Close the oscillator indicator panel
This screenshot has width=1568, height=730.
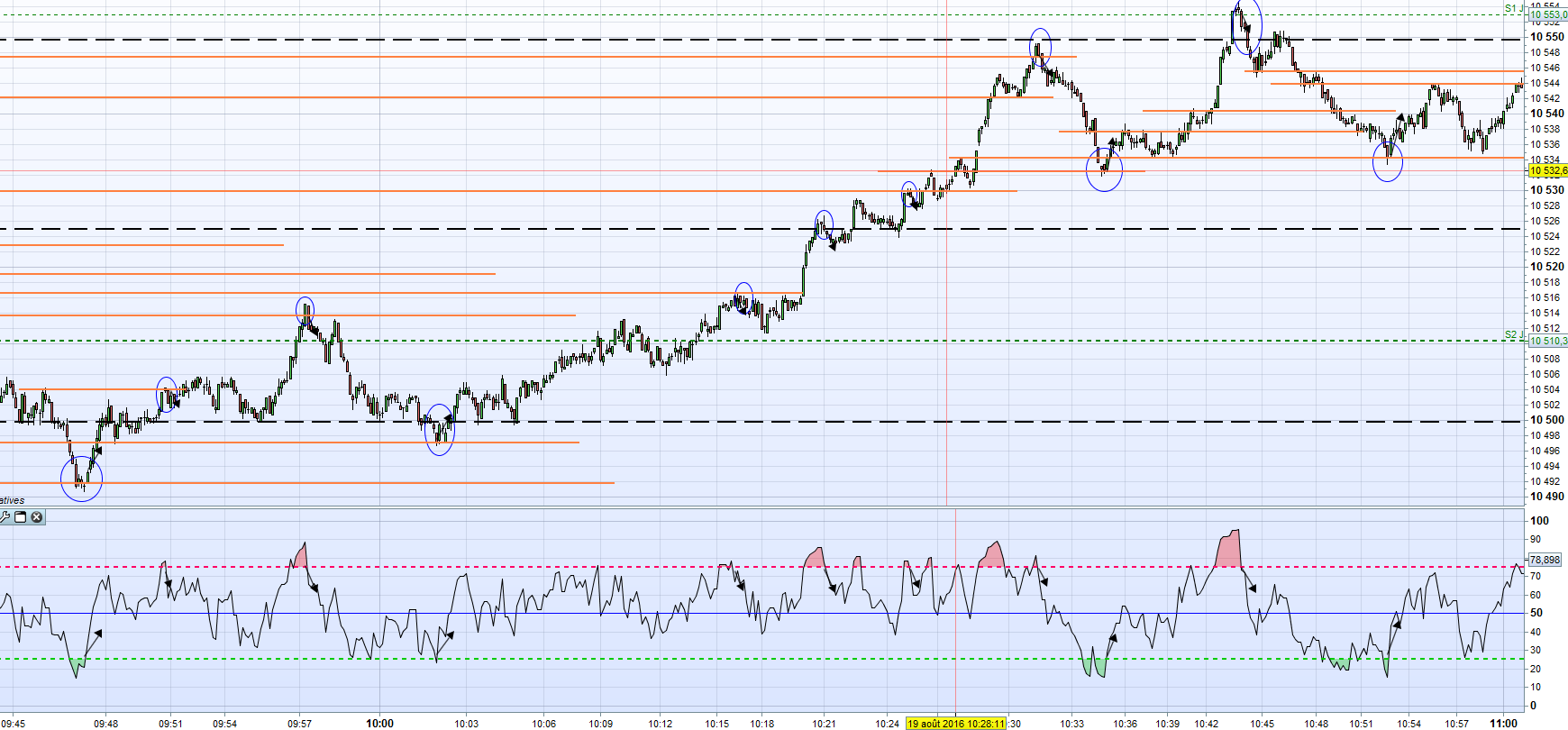tap(37, 517)
